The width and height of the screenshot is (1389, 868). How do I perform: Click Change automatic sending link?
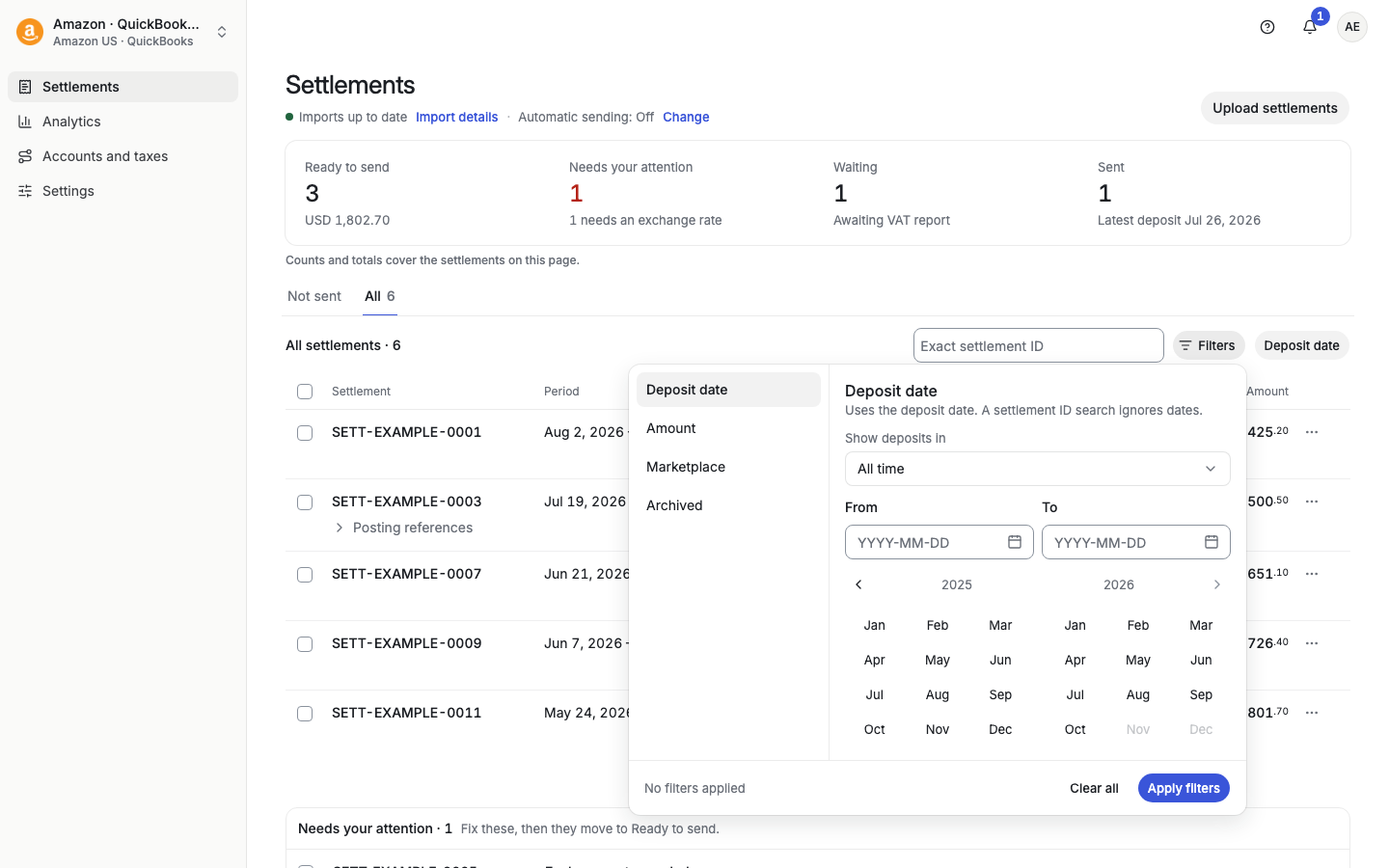686,117
